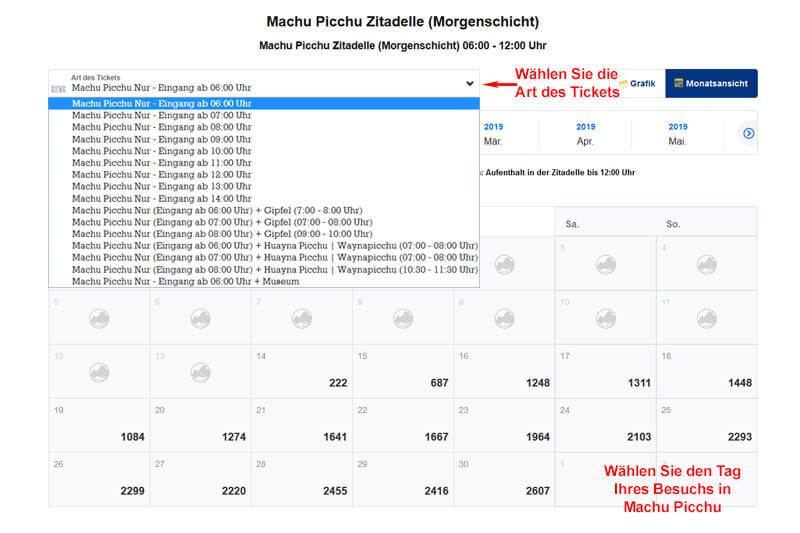This screenshot has width=800, height=533.
Task: Click unavailable day 13 mountain icon
Action: tap(201, 372)
